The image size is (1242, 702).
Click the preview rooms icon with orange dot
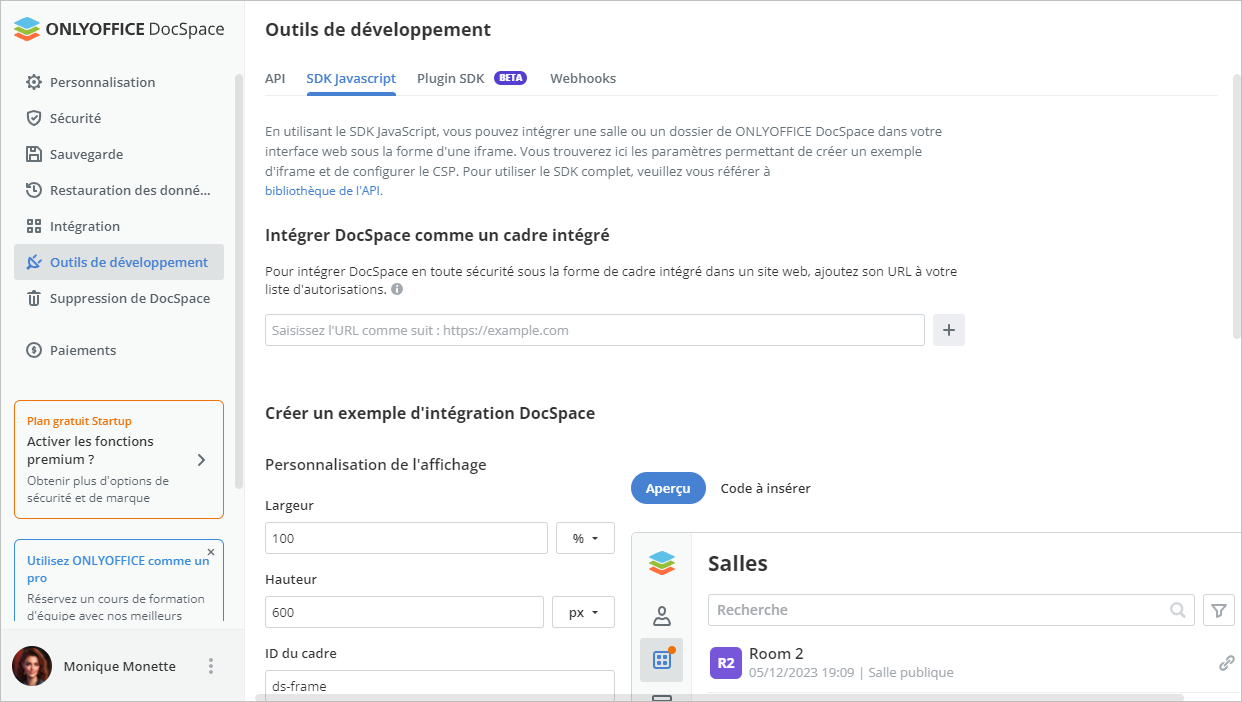click(661, 660)
